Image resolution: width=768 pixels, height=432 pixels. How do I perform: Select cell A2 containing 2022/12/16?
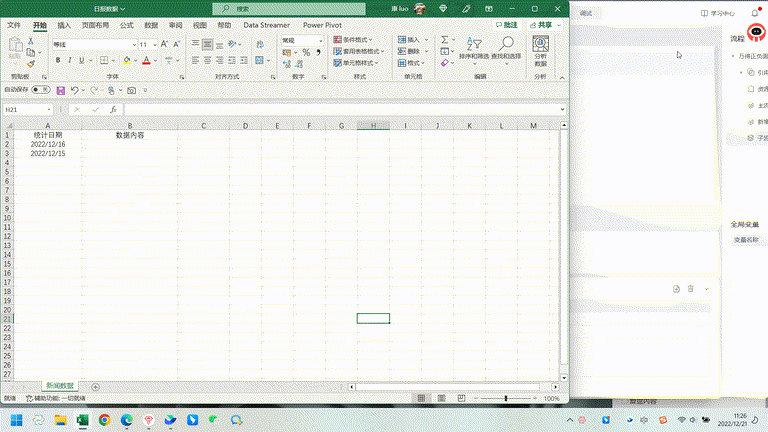point(48,144)
